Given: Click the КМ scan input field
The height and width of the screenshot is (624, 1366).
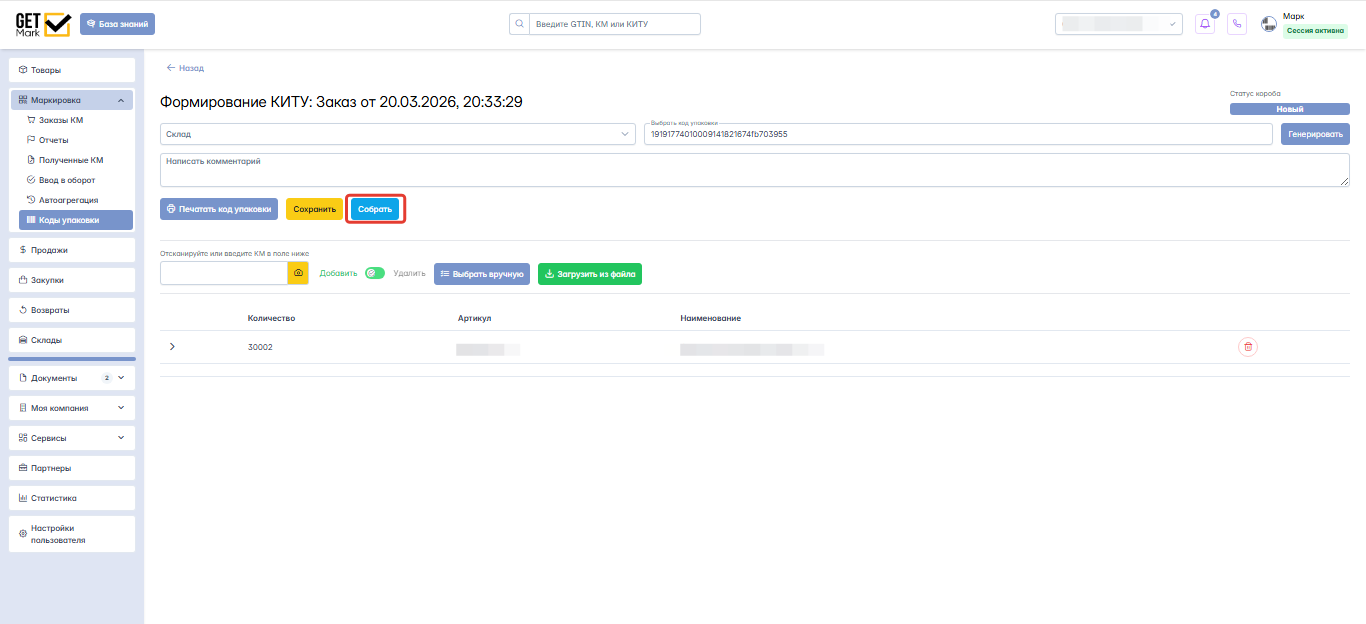Looking at the screenshot, I should [x=224, y=273].
